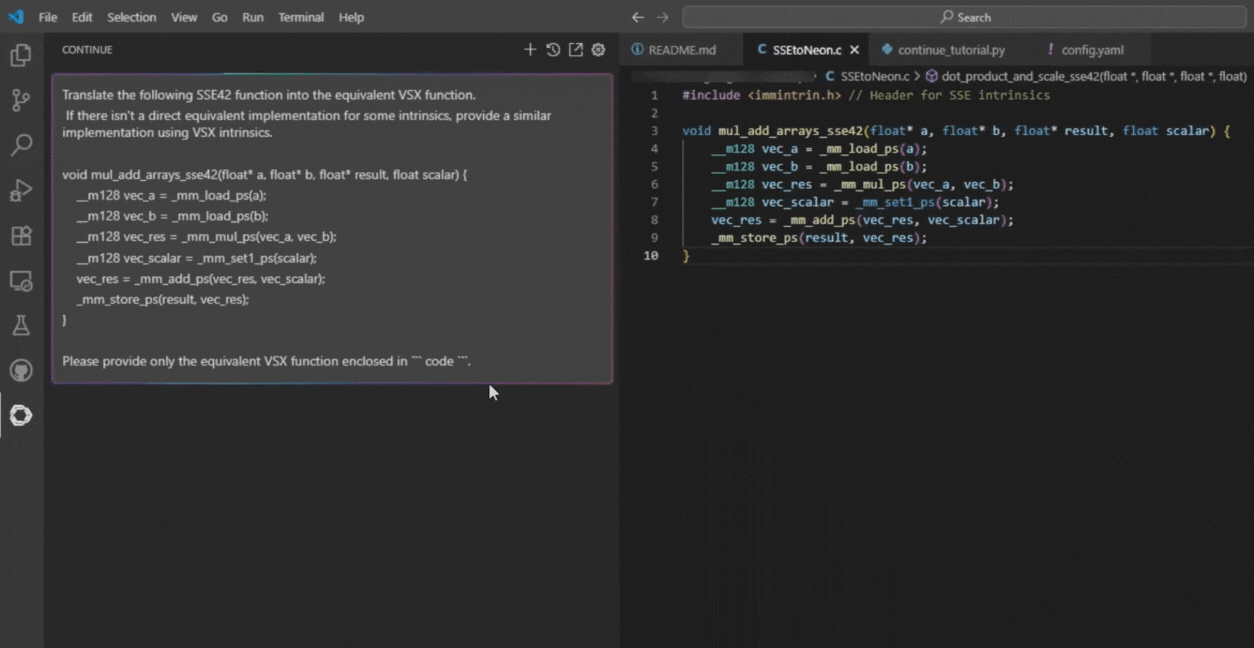Image resolution: width=1254 pixels, height=648 pixels.
Task: Close the SSEtoNeon.c editor tab
Action: (x=854, y=50)
